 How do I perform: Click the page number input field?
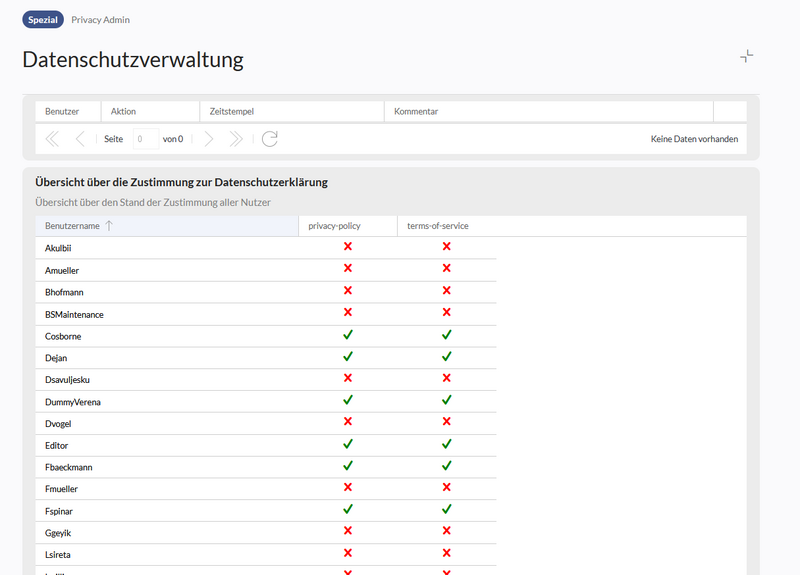[x=145, y=139]
